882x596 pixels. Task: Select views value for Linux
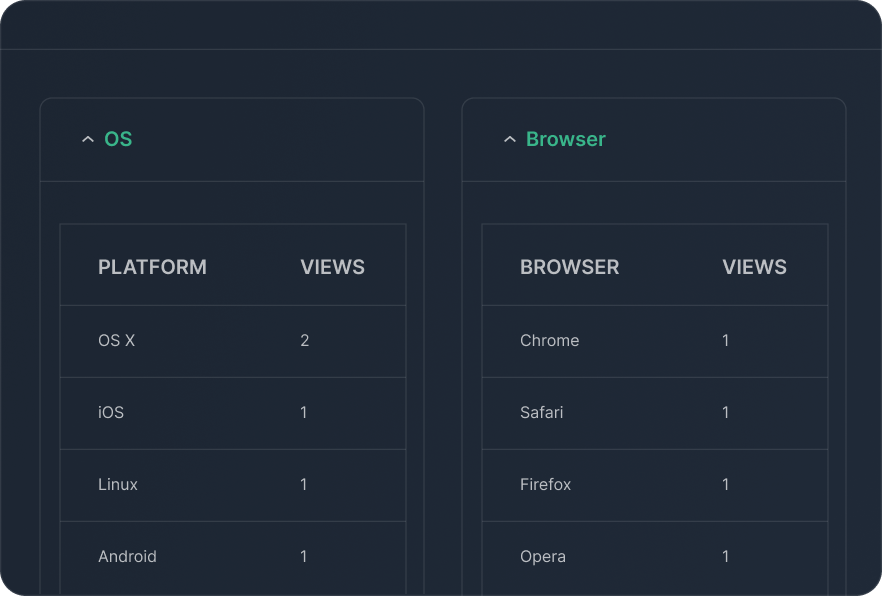coord(304,484)
